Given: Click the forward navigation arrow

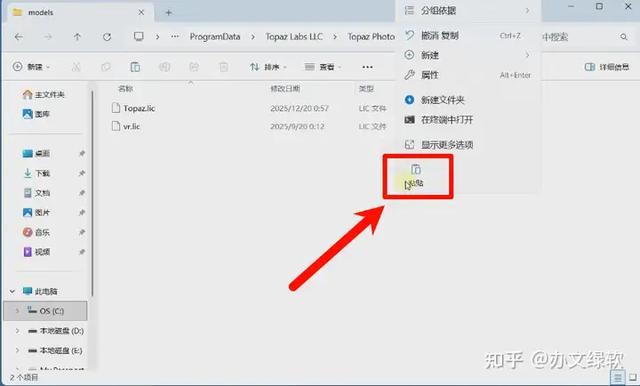Looking at the screenshot, I should tap(48, 37).
